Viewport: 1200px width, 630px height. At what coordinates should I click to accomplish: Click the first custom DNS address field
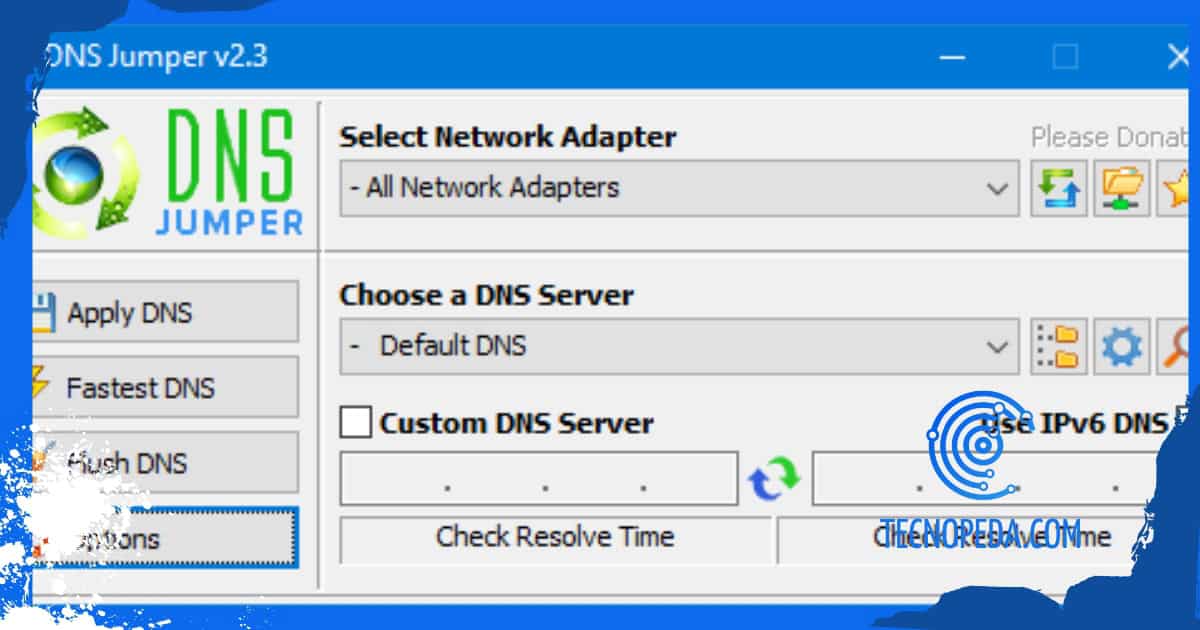pos(540,479)
